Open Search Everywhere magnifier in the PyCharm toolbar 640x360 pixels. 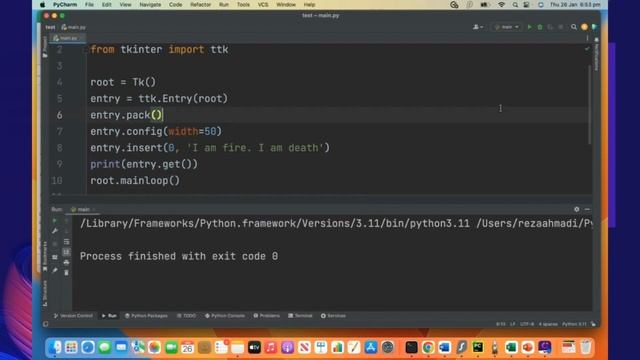574,27
